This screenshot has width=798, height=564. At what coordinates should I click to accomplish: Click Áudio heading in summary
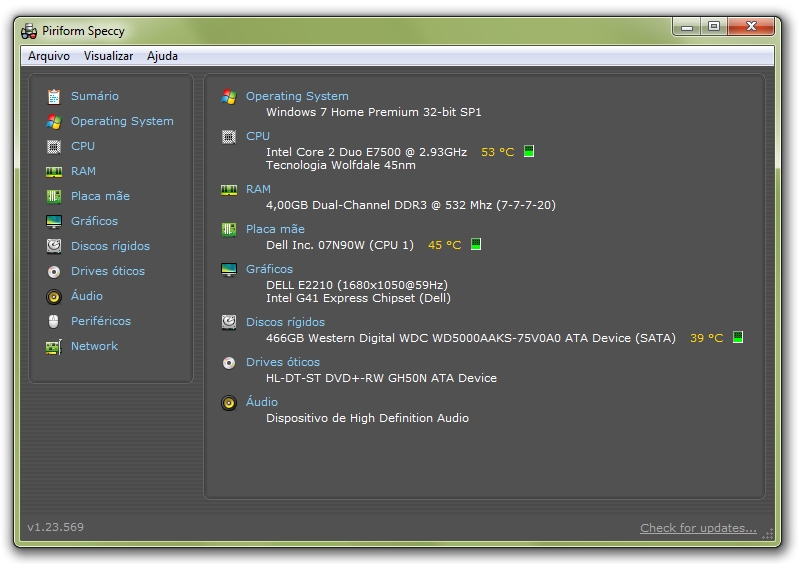tap(262, 402)
